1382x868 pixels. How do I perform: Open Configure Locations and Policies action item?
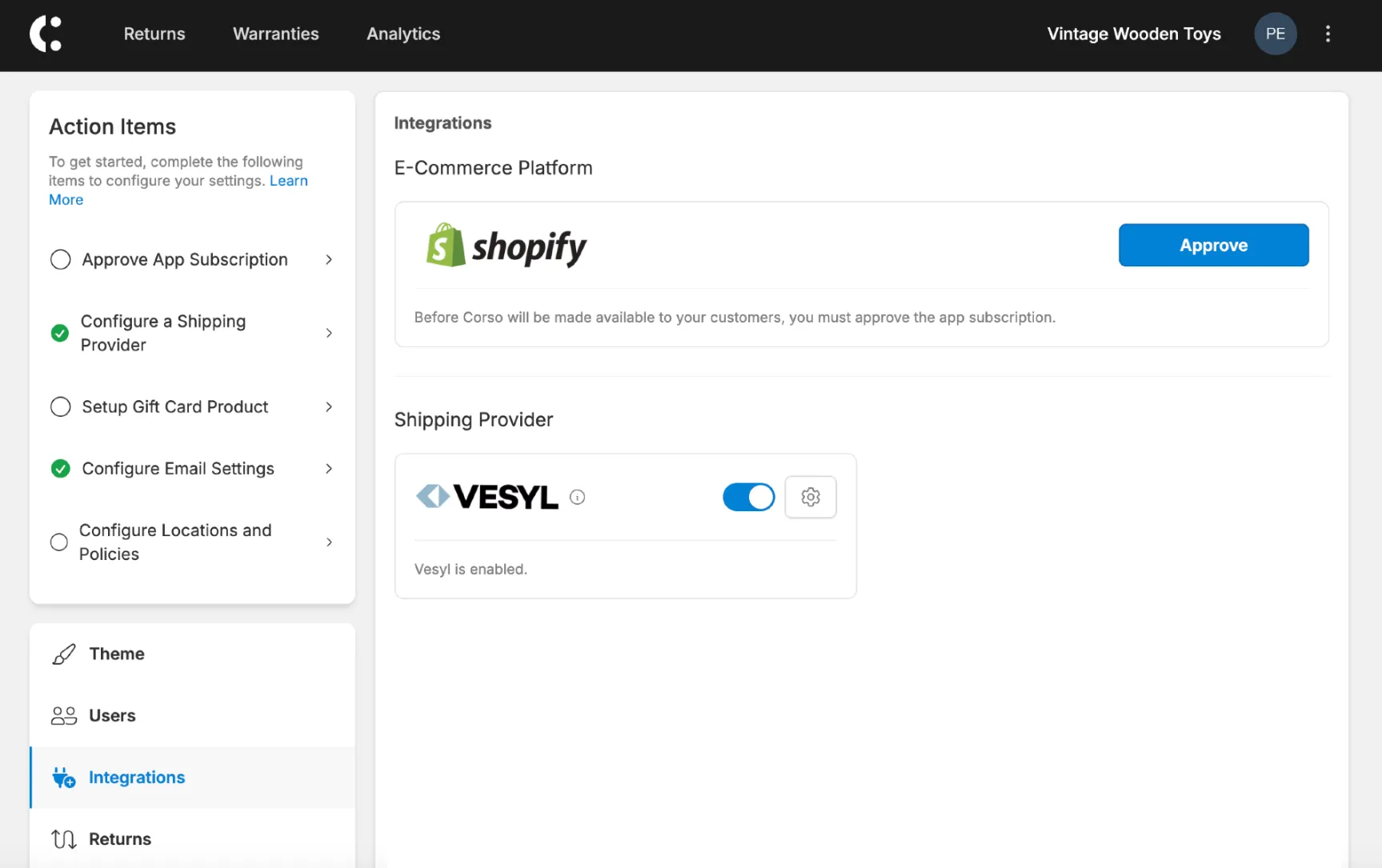(192, 542)
